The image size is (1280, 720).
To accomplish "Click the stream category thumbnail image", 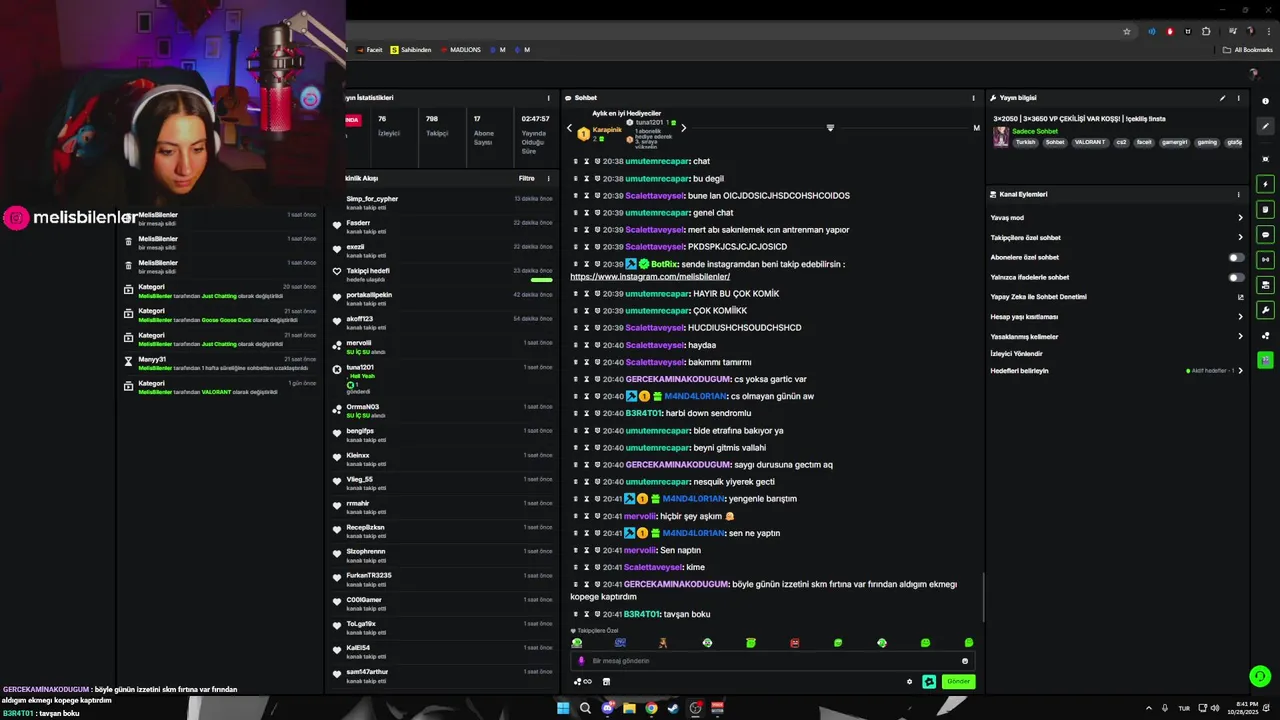I will point(1001,137).
